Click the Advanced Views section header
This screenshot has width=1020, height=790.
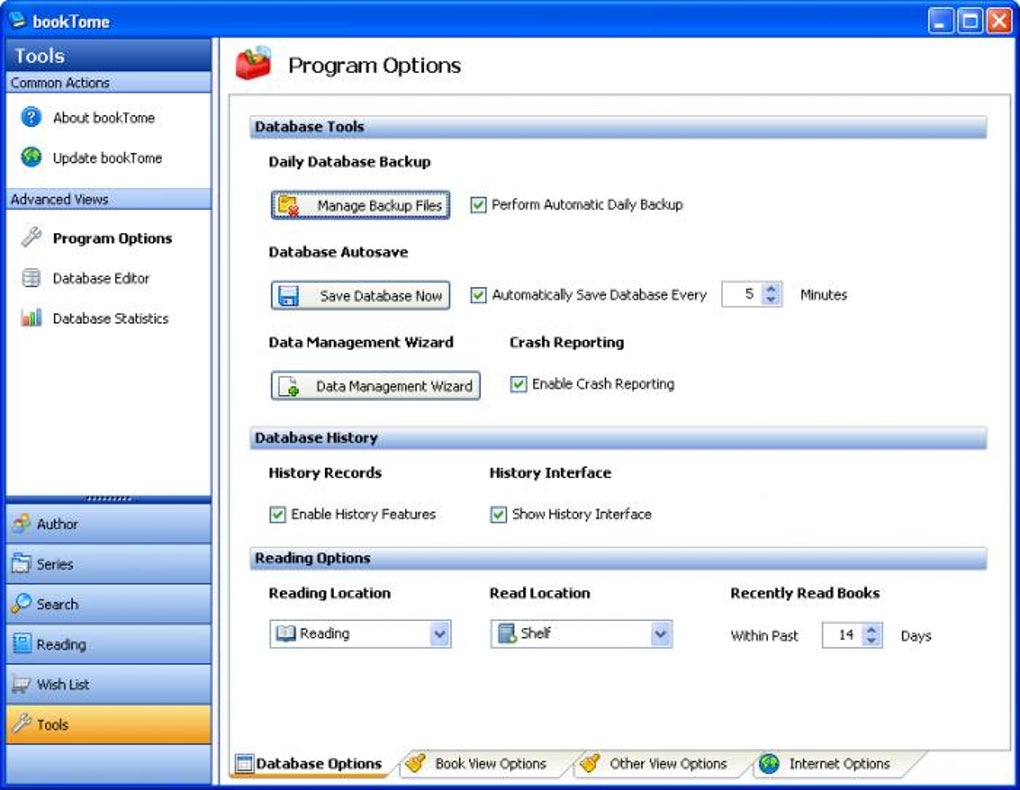108,199
